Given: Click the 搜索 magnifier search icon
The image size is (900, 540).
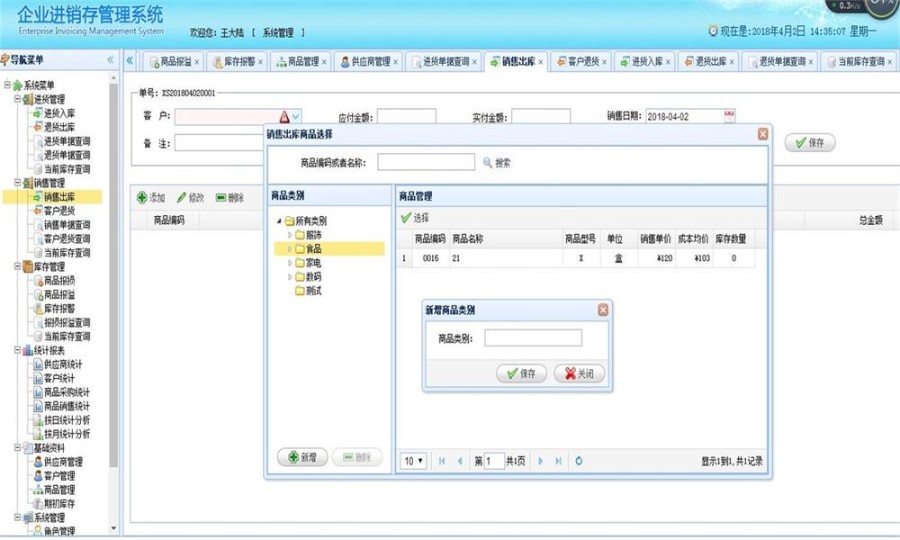Looking at the screenshot, I should click(488, 162).
